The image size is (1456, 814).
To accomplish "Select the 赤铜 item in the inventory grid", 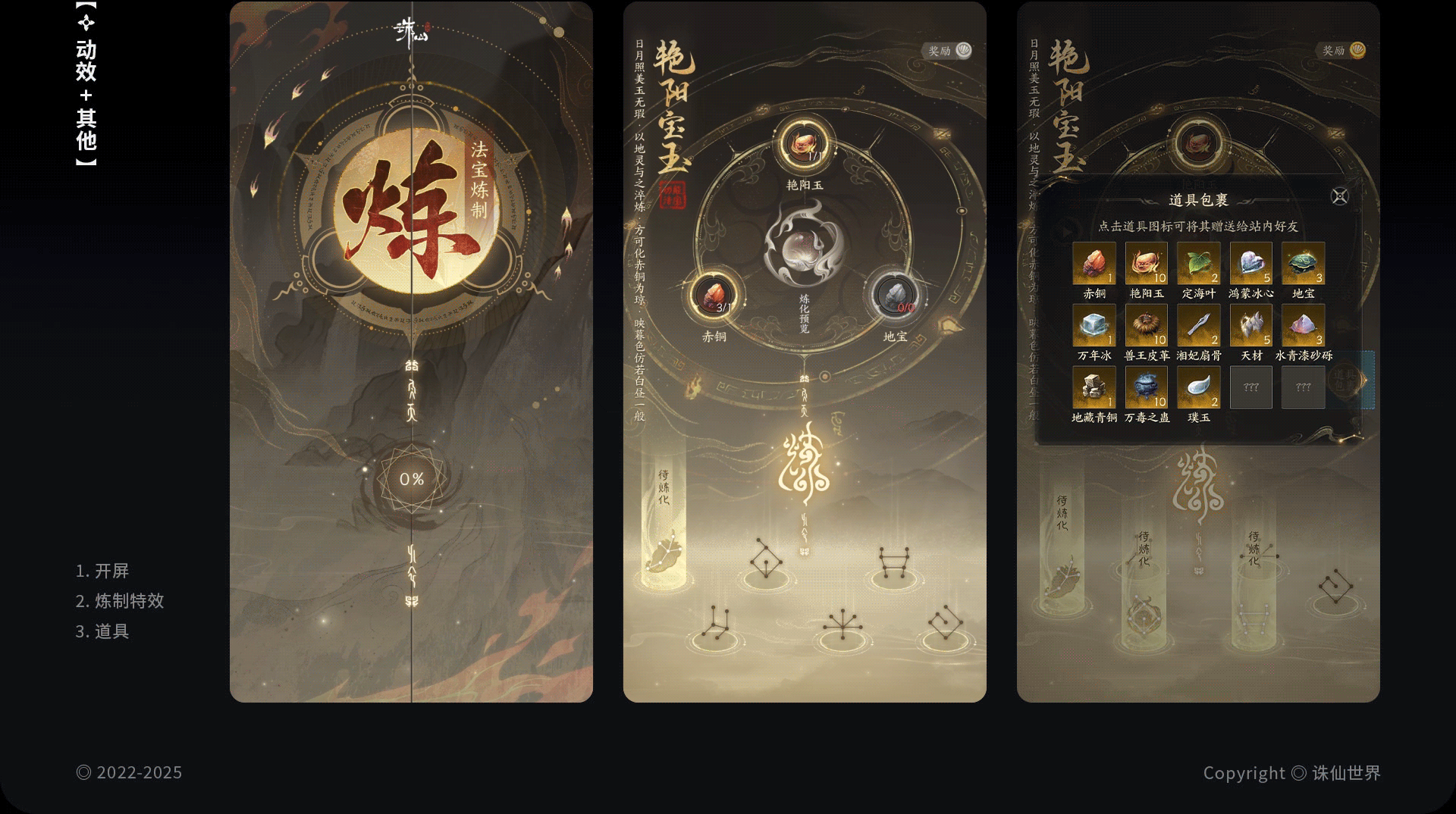I will pyautogui.click(x=1094, y=263).
